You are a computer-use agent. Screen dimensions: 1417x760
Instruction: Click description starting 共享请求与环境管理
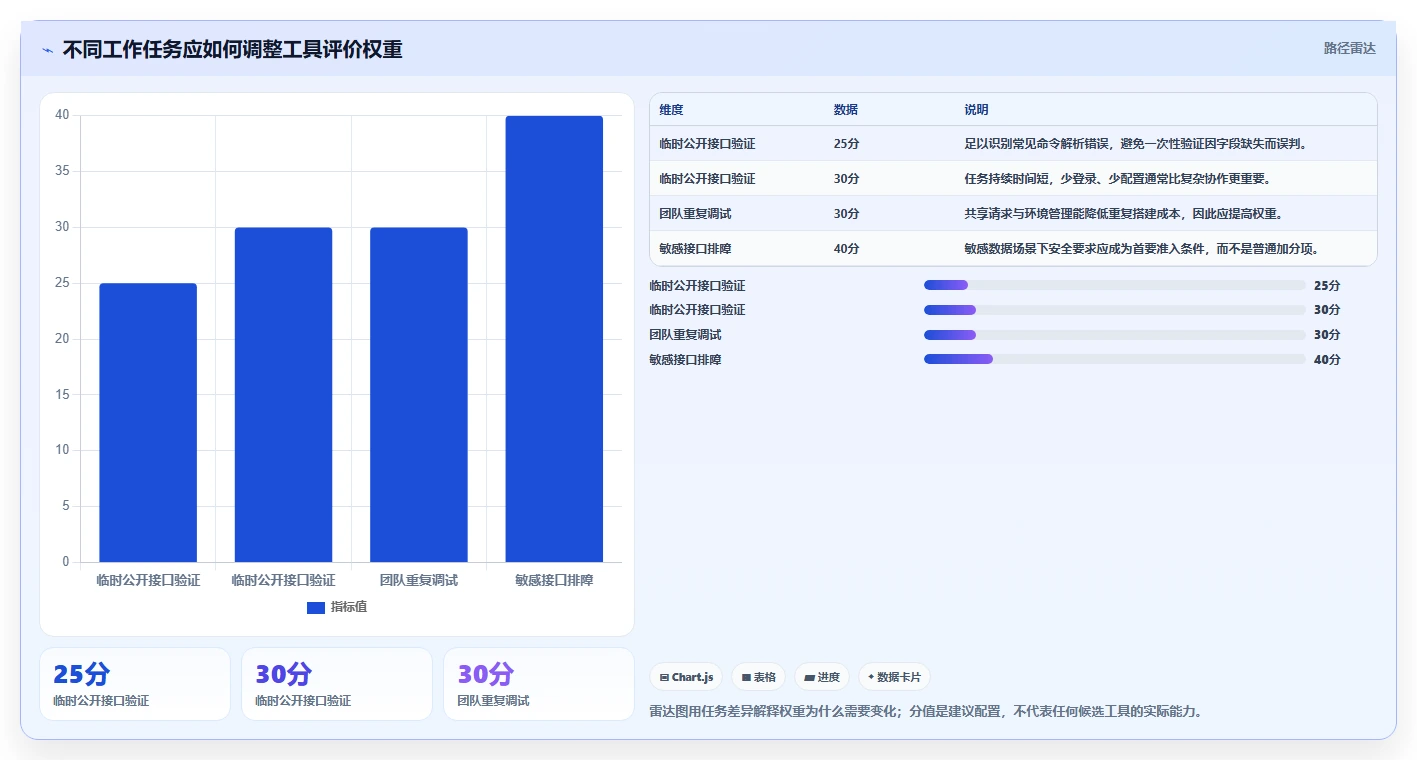1123,214
